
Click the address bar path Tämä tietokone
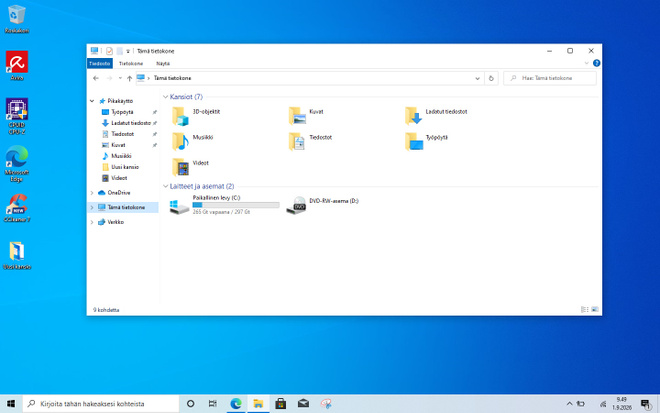click(x=173, y=78)
